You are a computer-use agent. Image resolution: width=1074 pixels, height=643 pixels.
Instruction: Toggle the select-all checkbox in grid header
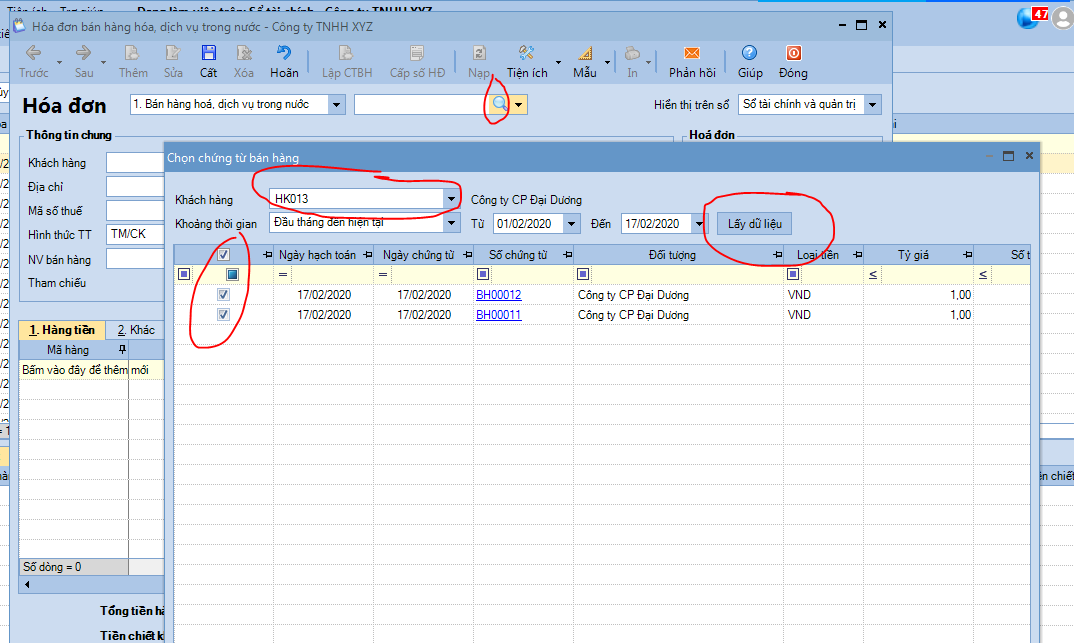(224, 255)
